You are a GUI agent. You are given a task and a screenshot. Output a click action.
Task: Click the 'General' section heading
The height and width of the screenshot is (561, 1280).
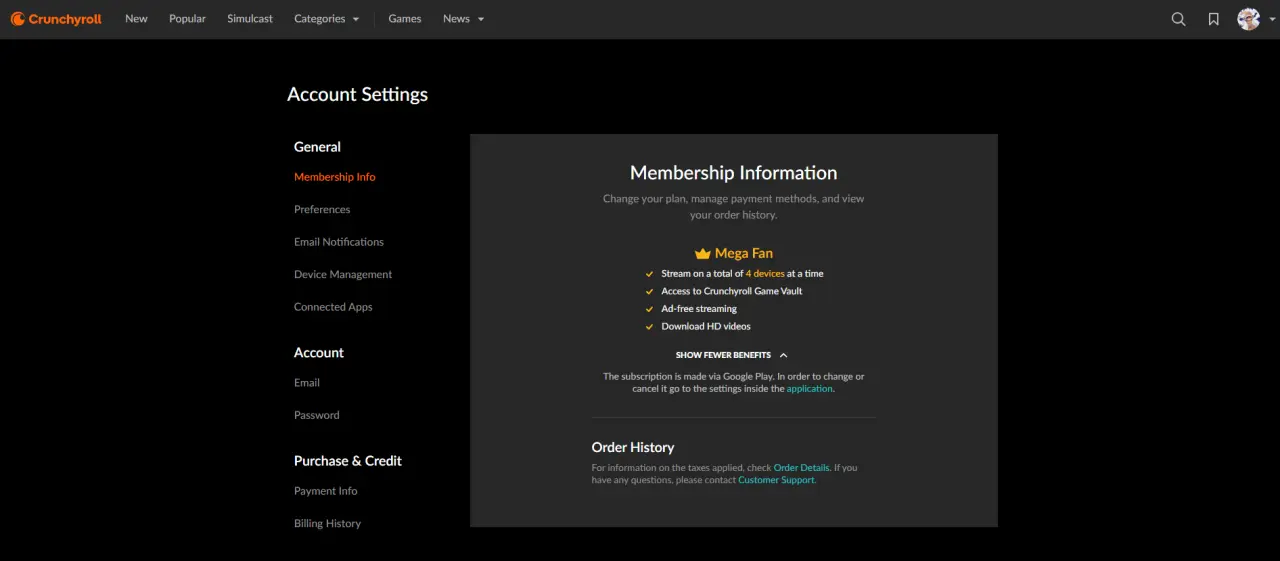(317, 147)
